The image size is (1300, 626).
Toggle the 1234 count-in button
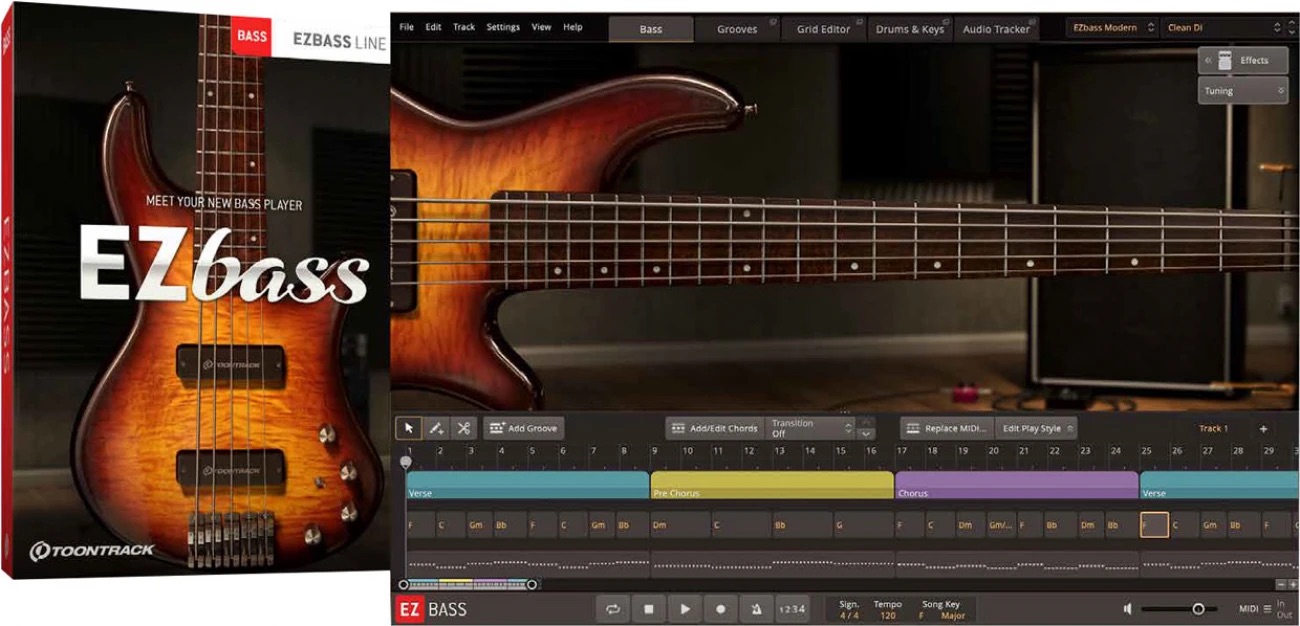click(x=790, y=608)
